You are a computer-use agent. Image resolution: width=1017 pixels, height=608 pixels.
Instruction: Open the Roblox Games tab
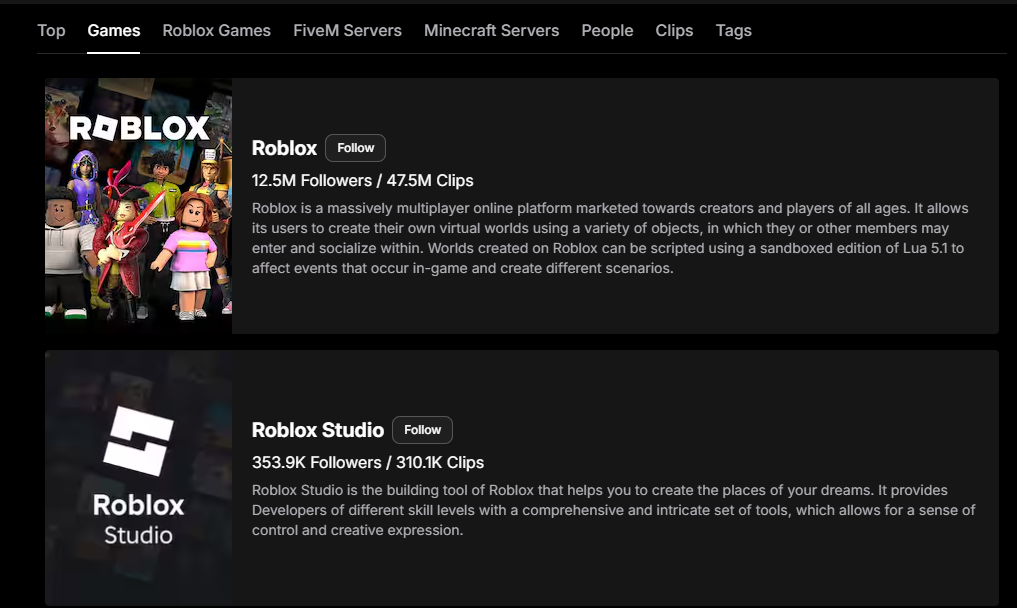click(217, 30)
